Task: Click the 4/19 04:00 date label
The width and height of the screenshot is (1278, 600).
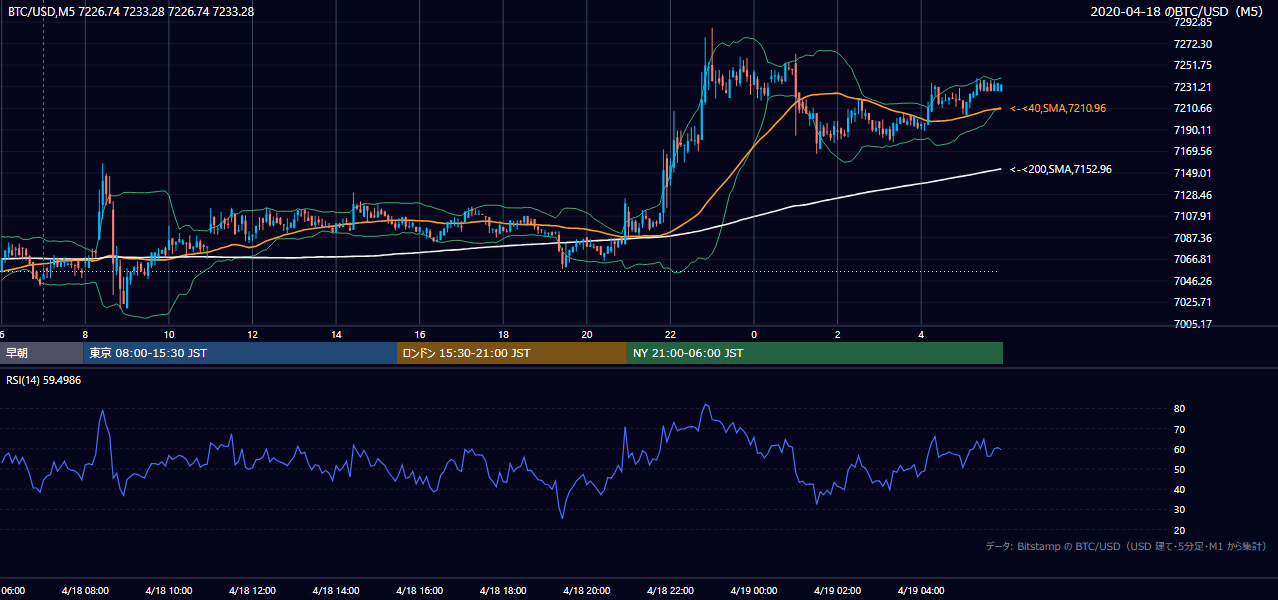Action: coord(920,591)
